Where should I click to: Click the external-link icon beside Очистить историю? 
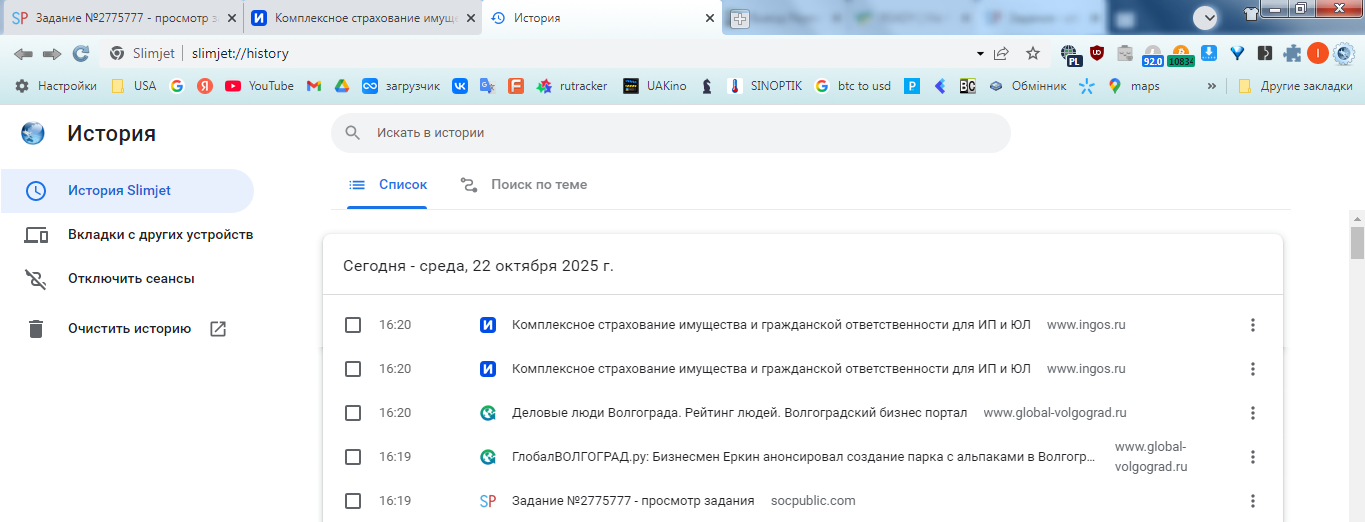tap(218, 328)
